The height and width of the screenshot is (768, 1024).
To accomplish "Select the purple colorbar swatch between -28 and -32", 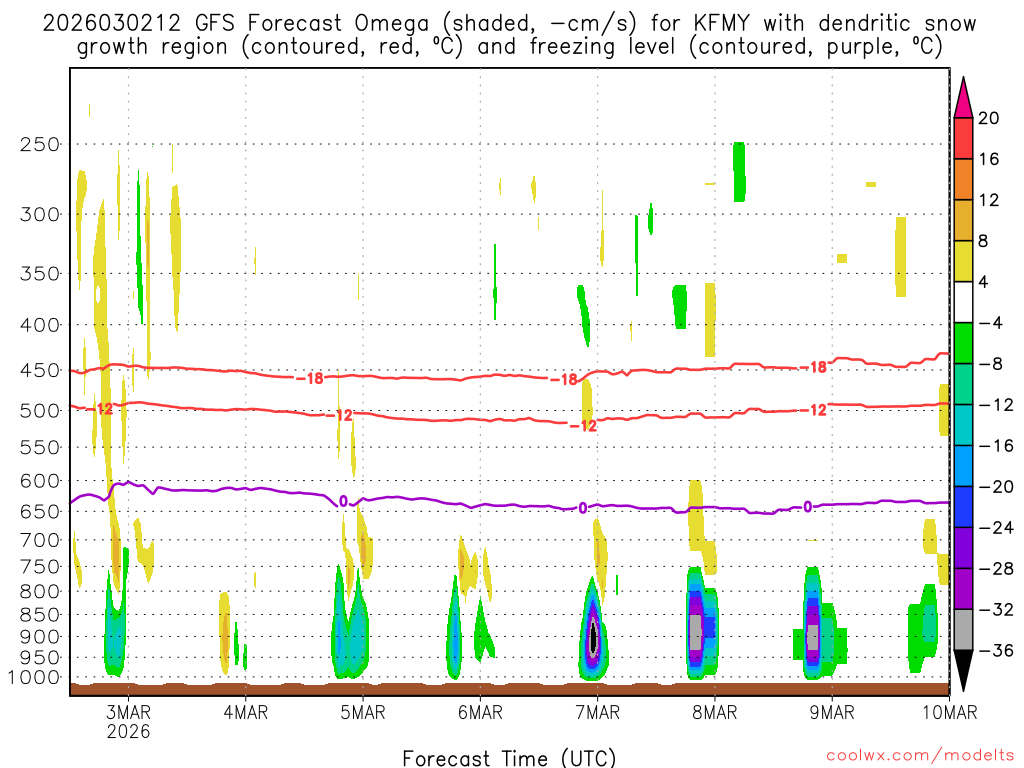I will coord(963,588).
